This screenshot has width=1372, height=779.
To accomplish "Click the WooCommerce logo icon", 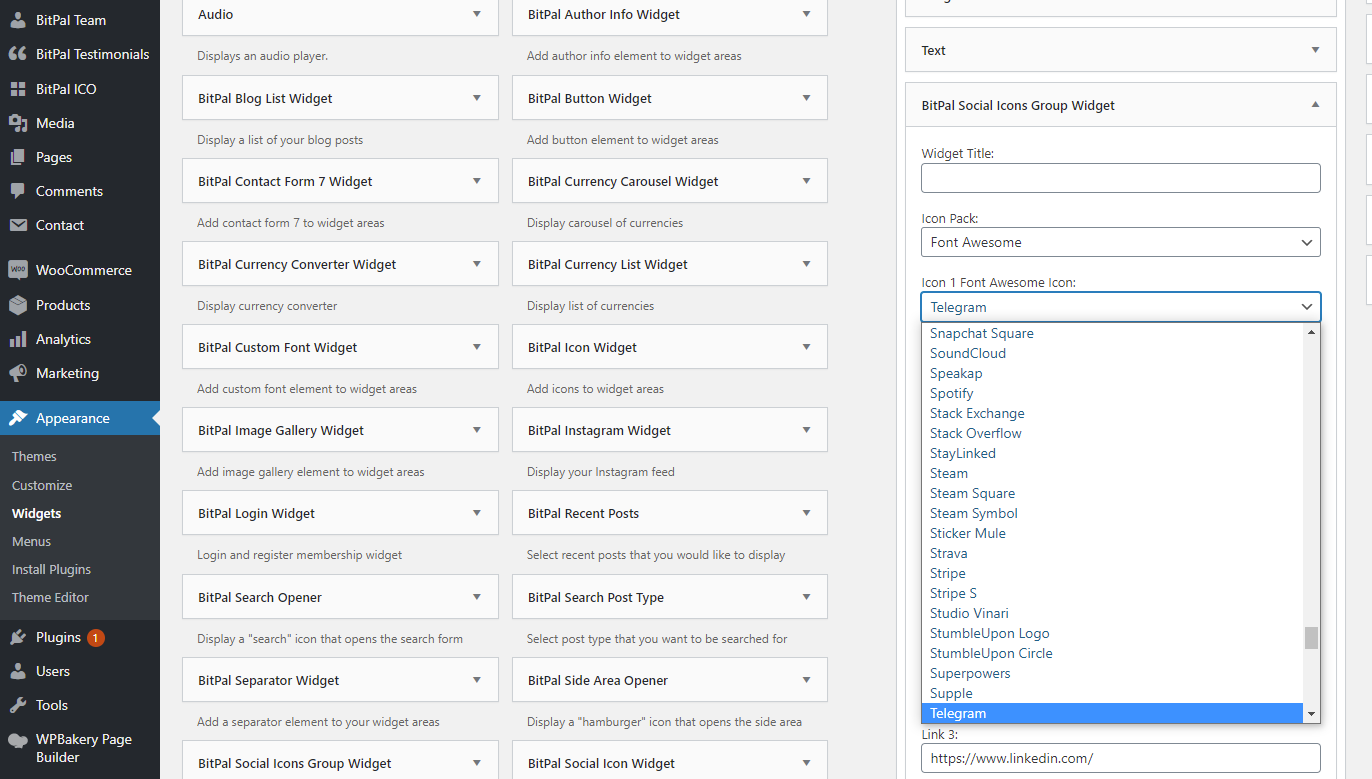I will coord(18,270).
